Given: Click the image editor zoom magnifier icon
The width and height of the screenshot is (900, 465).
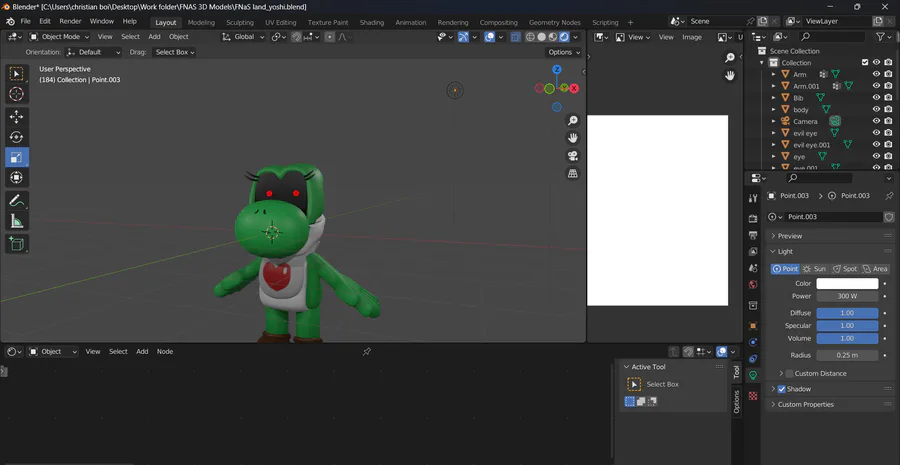Looking at the screenshot, I should click(x=730, y=57).
